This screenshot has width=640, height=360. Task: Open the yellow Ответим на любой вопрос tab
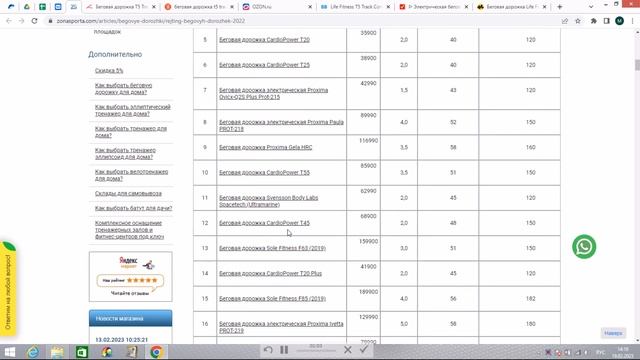(8, 289)
